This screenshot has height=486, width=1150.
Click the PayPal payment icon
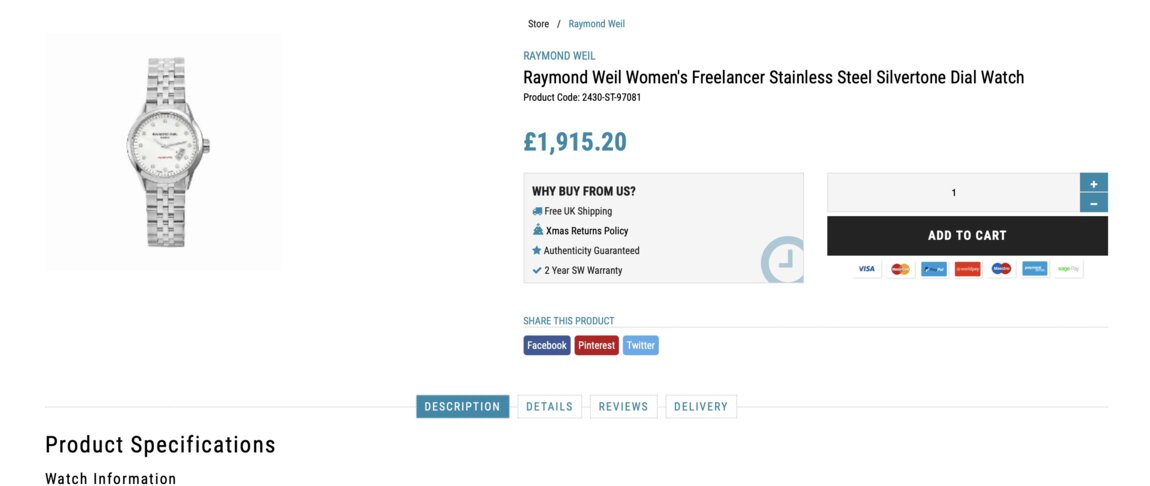tap(933, 269)
